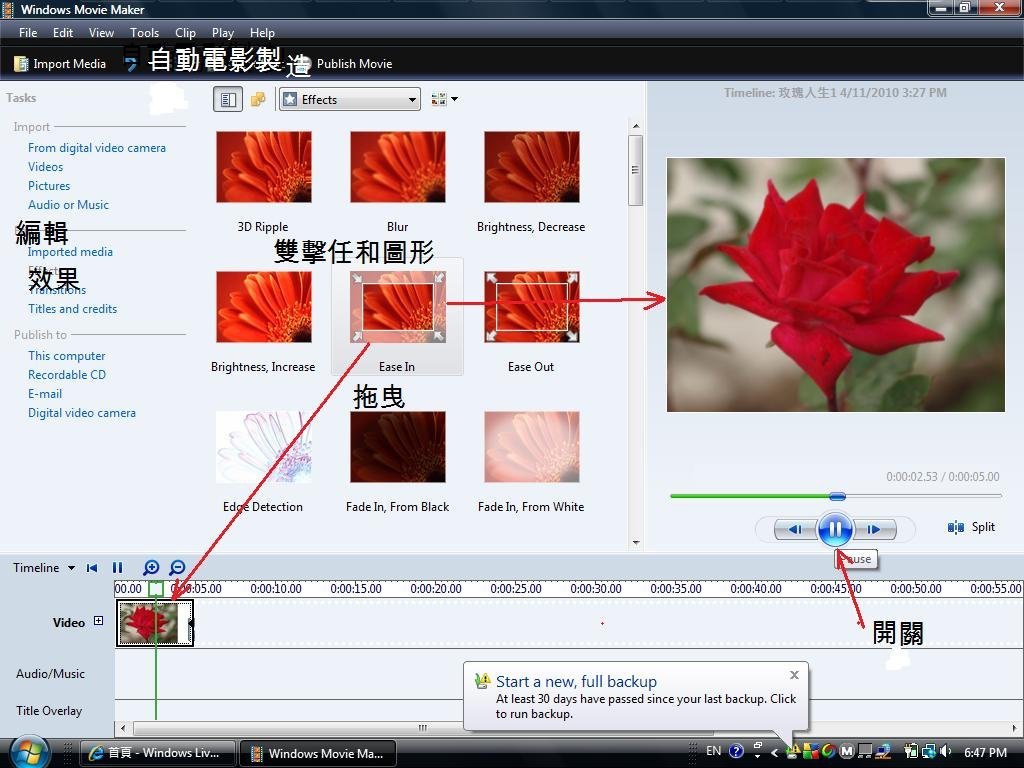Pause preview with the round pause button
The height and width of the screenshot is (768, 1024).
(x=835, y=529)
